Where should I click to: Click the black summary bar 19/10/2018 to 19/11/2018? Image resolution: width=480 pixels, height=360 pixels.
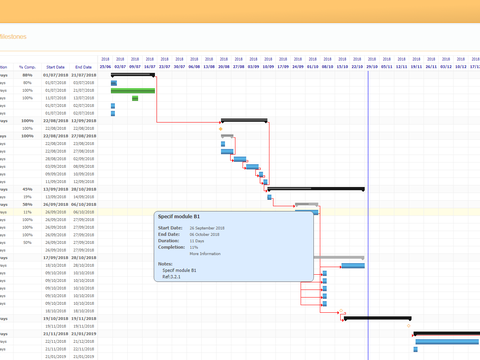point(378,318)
